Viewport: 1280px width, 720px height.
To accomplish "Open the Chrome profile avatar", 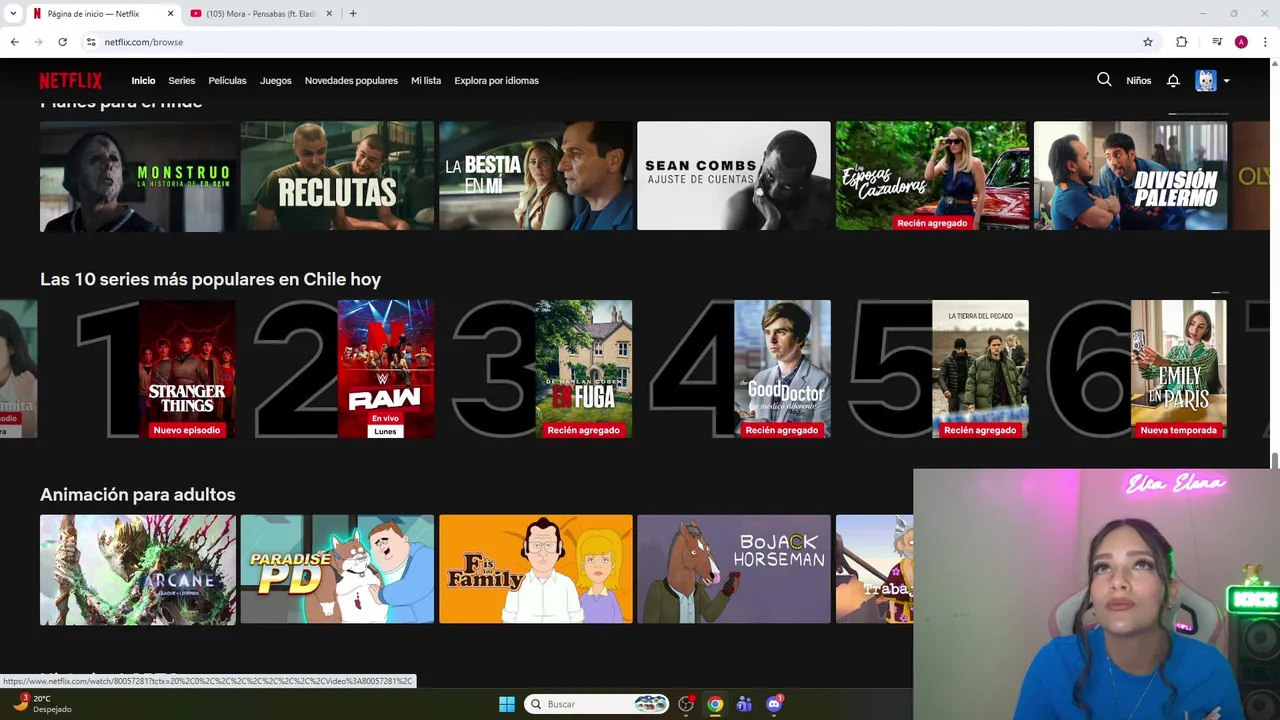I will tap(1241, 42).
